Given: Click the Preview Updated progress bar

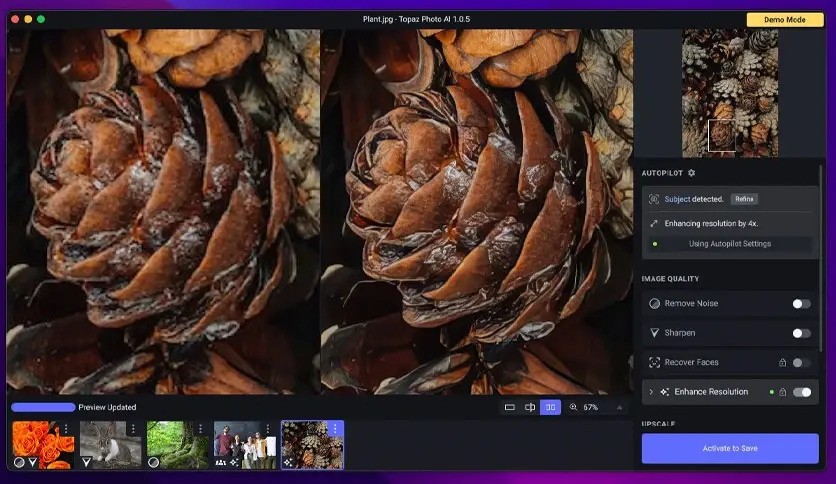Looking at the screenshot, I should coord(43,407).
